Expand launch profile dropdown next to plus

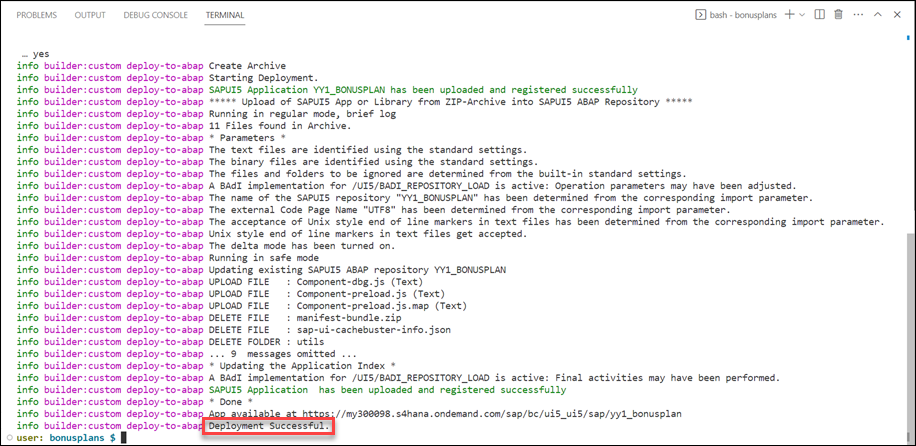(x=802, y=15)
